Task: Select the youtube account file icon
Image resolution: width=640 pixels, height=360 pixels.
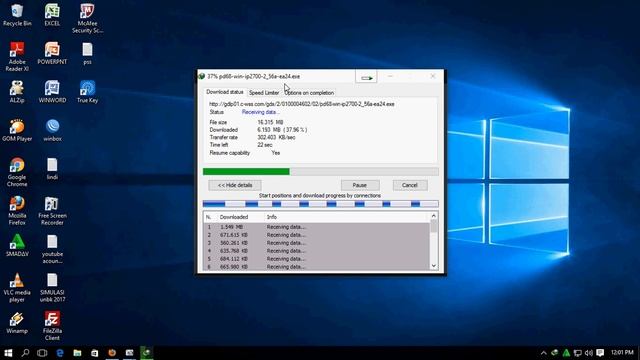Action: pyautogui.click(x=52, y=249)
